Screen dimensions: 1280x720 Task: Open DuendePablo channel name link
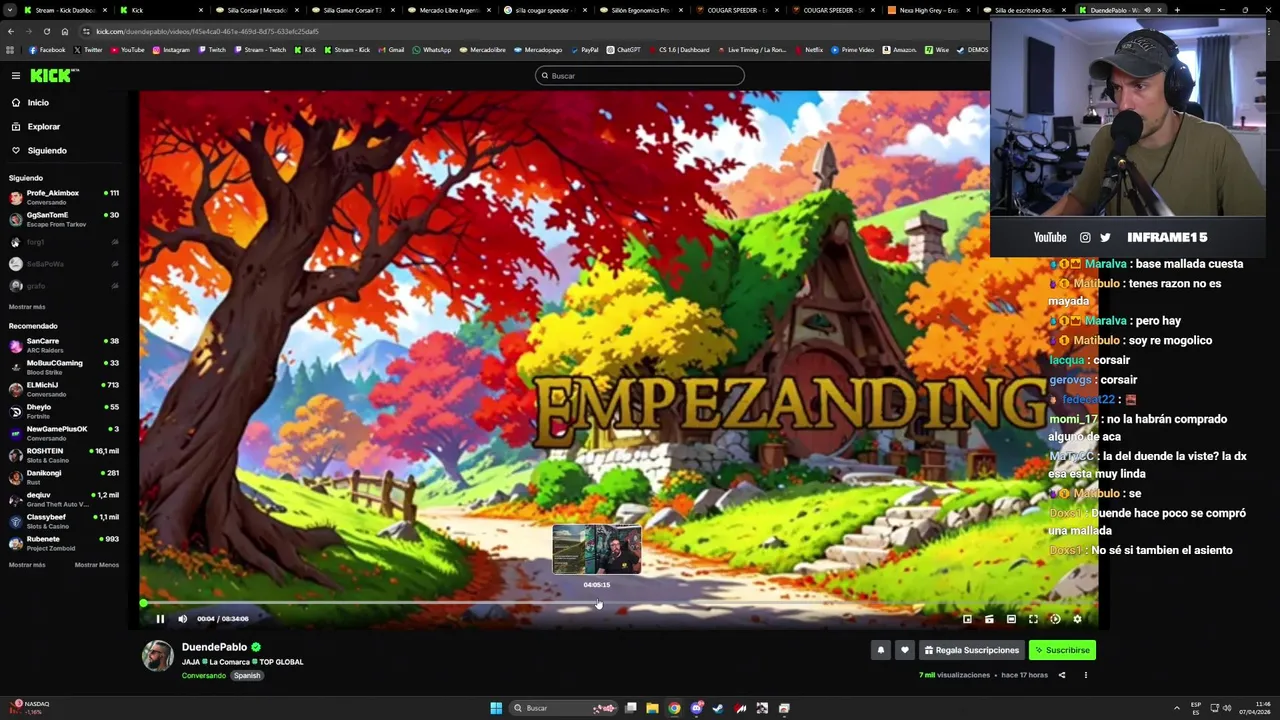(214, 647)
